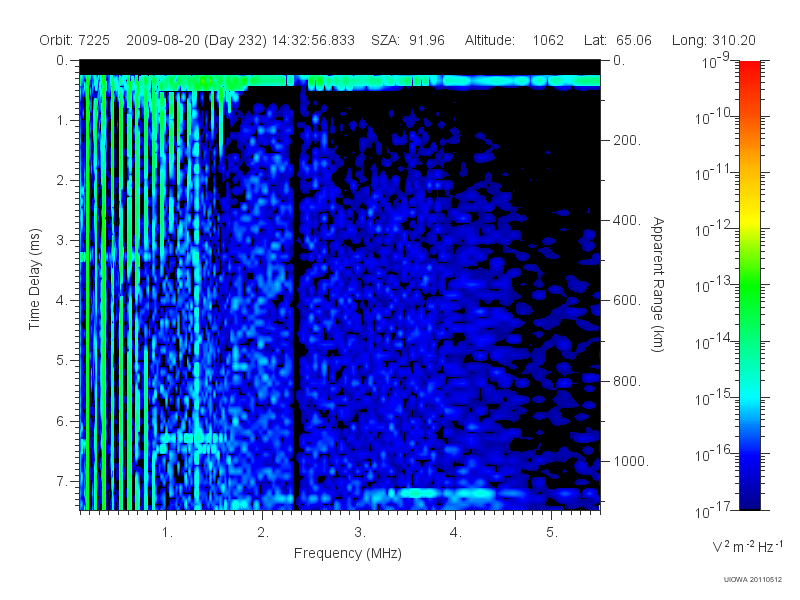Click the 7. time delay tick label
Viewport: 800px width, 600px height.
pyautogui.click(x=62, y=481)
